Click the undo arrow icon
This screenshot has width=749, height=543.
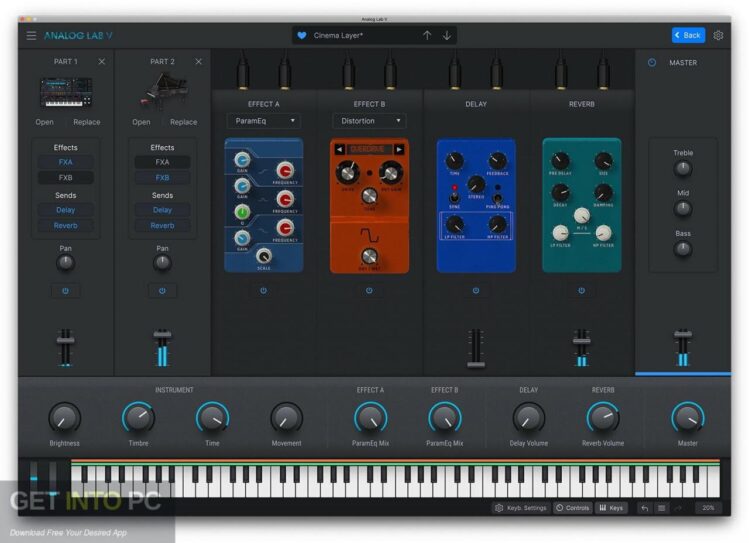(644, 508)
